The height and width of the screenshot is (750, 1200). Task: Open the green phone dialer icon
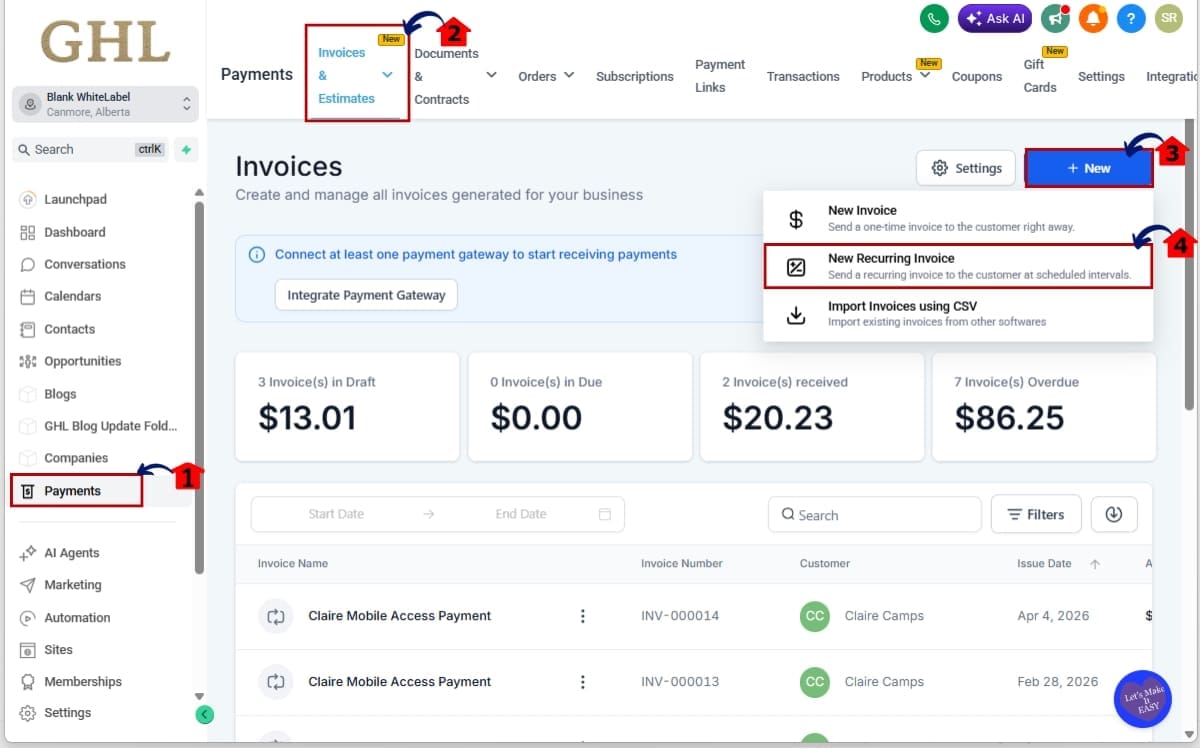[x=933, y=18]
